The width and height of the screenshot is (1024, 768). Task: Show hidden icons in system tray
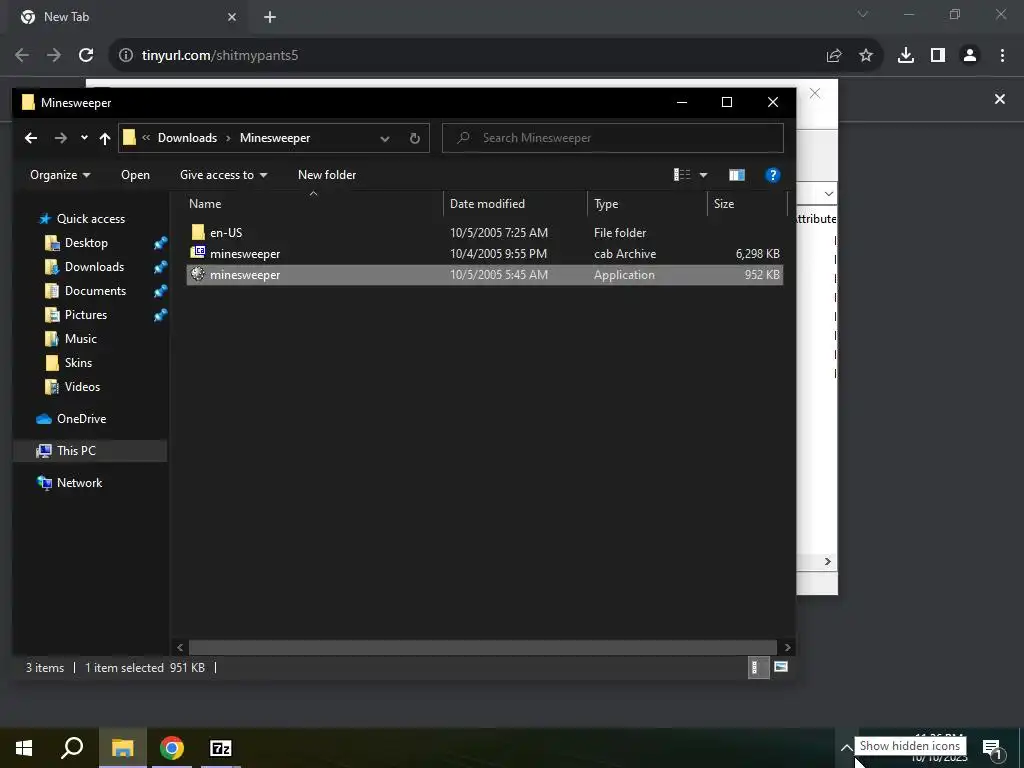pyautogui.click(x=846, y=748)
